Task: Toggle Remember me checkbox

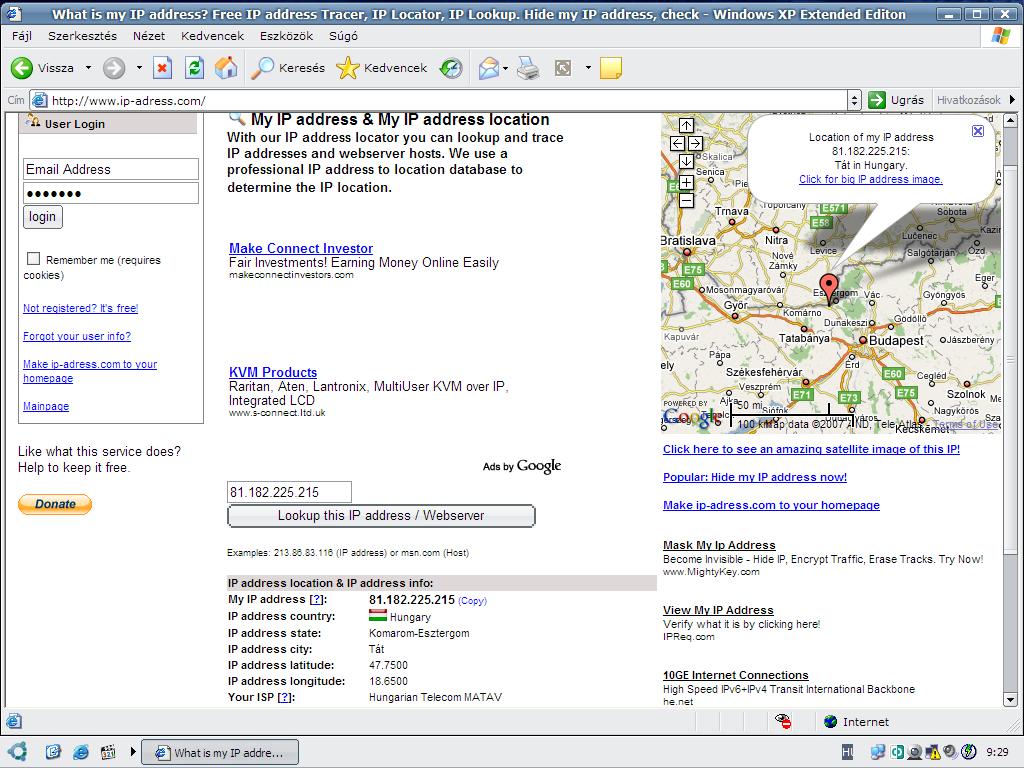Action: 33,259
